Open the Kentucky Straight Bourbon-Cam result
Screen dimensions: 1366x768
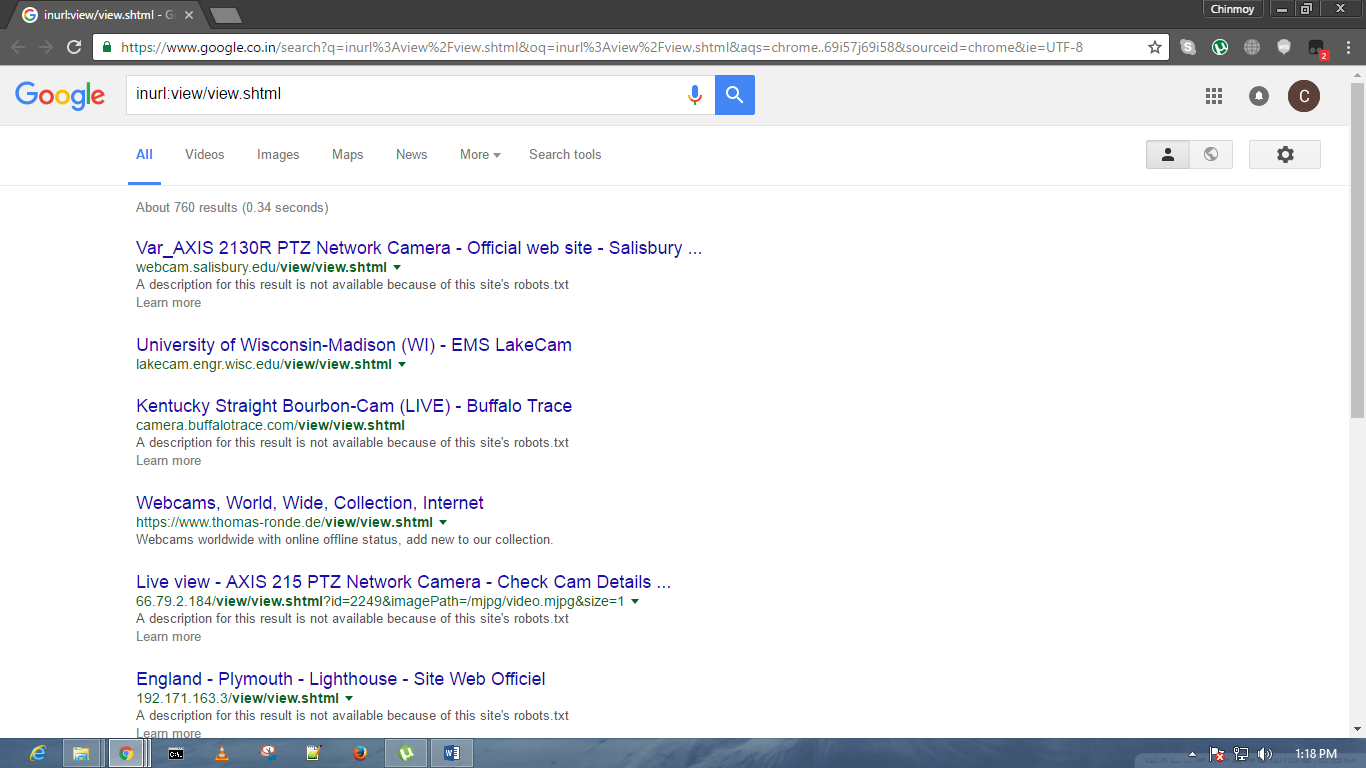pyautogui.click(x=354, y=406)
